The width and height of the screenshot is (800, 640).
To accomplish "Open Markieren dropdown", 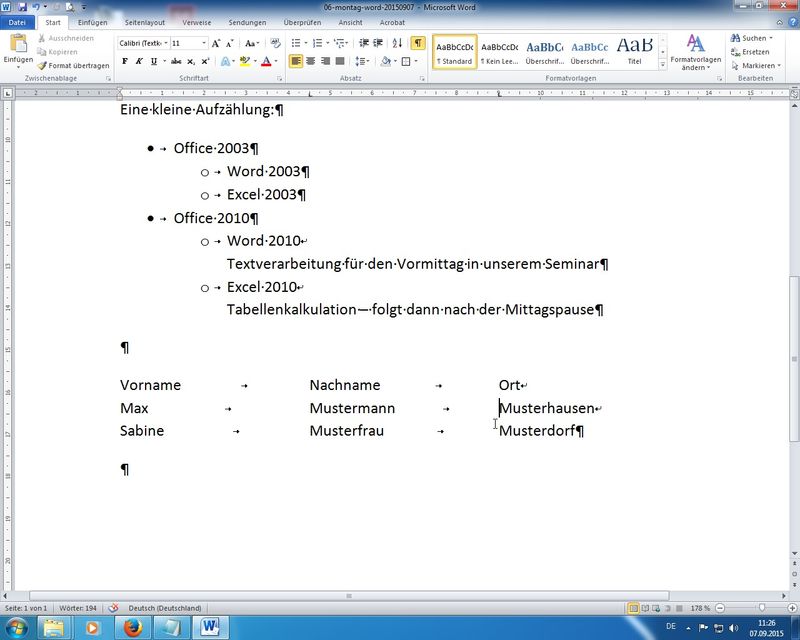I will click(x=756, y=65).
